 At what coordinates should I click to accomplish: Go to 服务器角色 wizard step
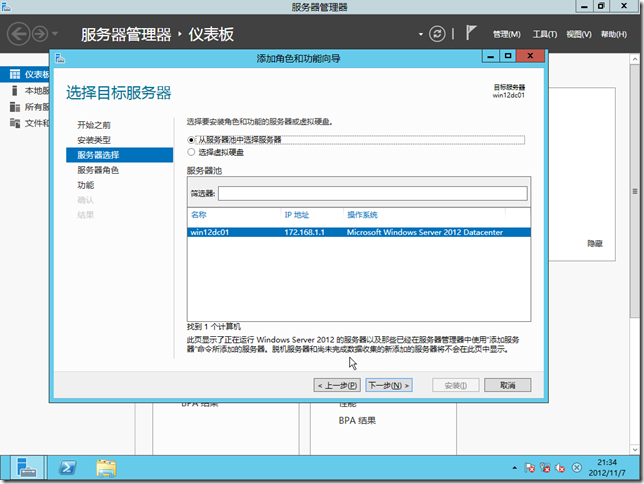[x=98, y=170]
